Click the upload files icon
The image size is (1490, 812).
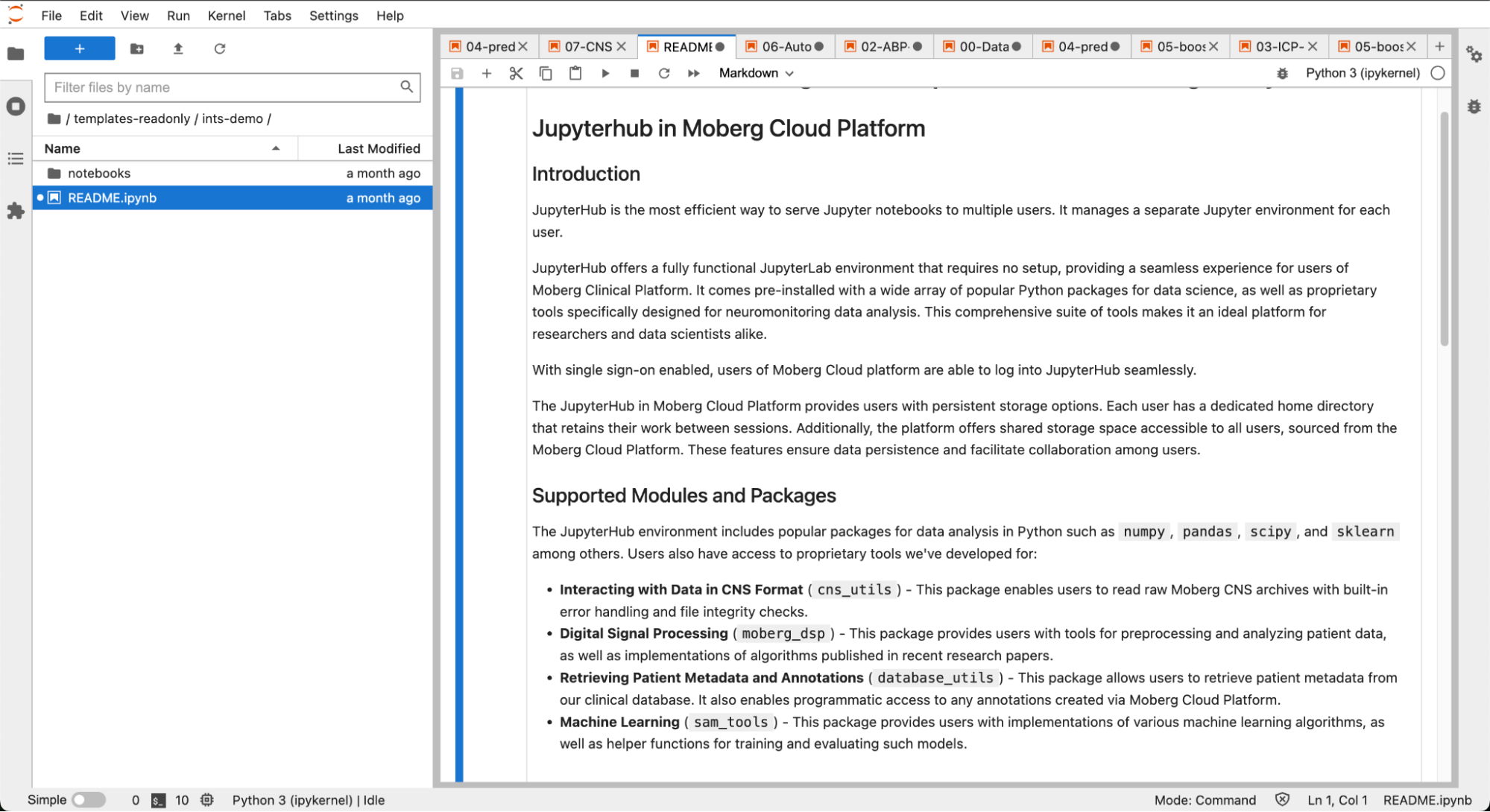click(178, 48)
